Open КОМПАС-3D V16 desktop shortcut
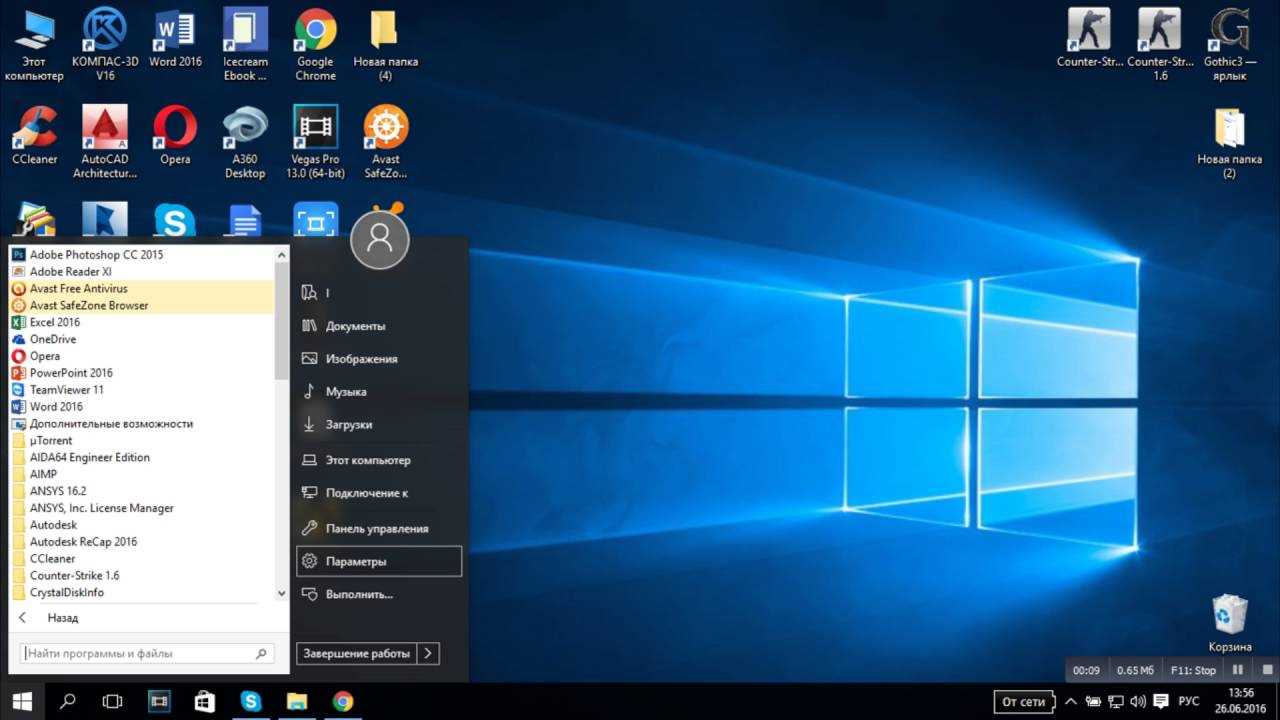 point(105,43)
